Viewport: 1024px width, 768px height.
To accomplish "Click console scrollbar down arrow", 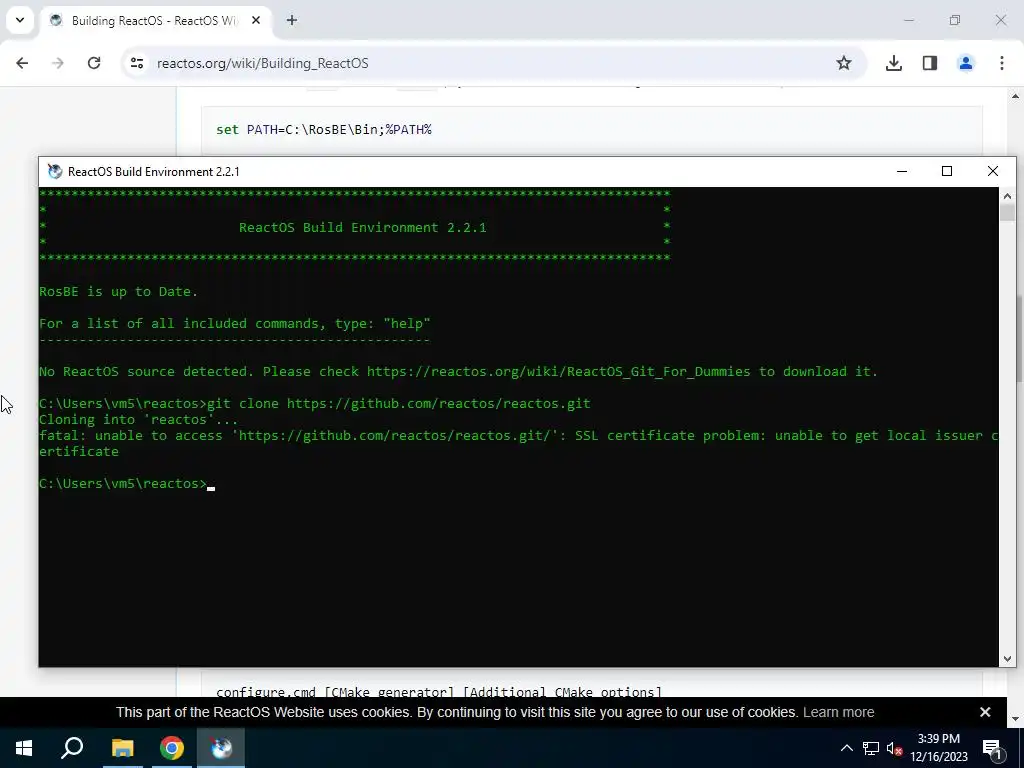I will point(1007,659).
